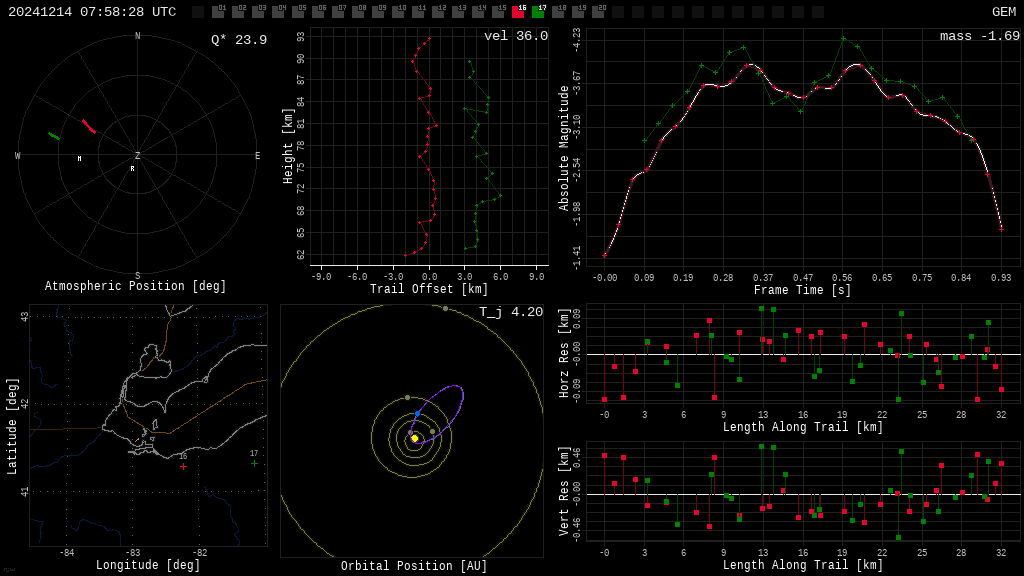Viewport: 1024px width, 576px height.
Task: Click the Trail Offset [km] axis label
Action: click(x=428, y=289)
